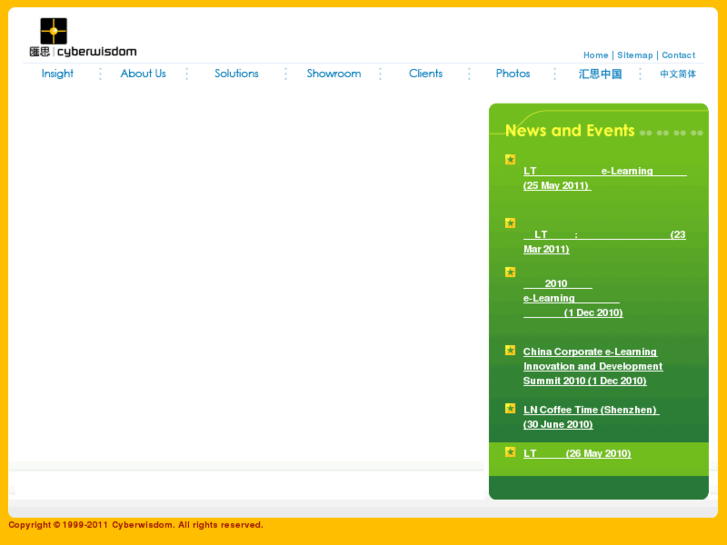Open the Showroom menu
The height and width of the screenshot is (545, 727).
click(x=334, y=73)
